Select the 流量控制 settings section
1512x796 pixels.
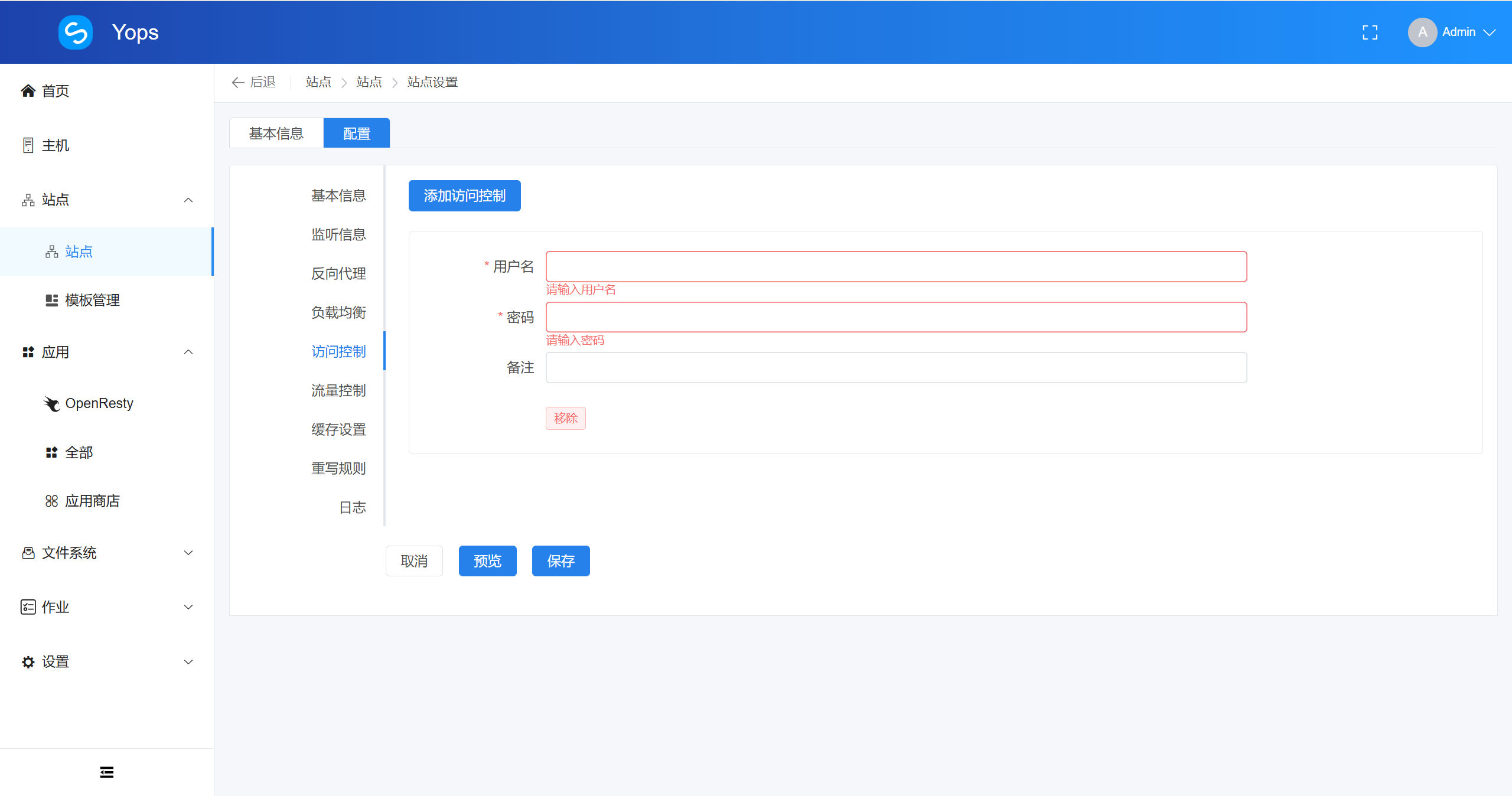pyautogui.click(x=338, y=390)
